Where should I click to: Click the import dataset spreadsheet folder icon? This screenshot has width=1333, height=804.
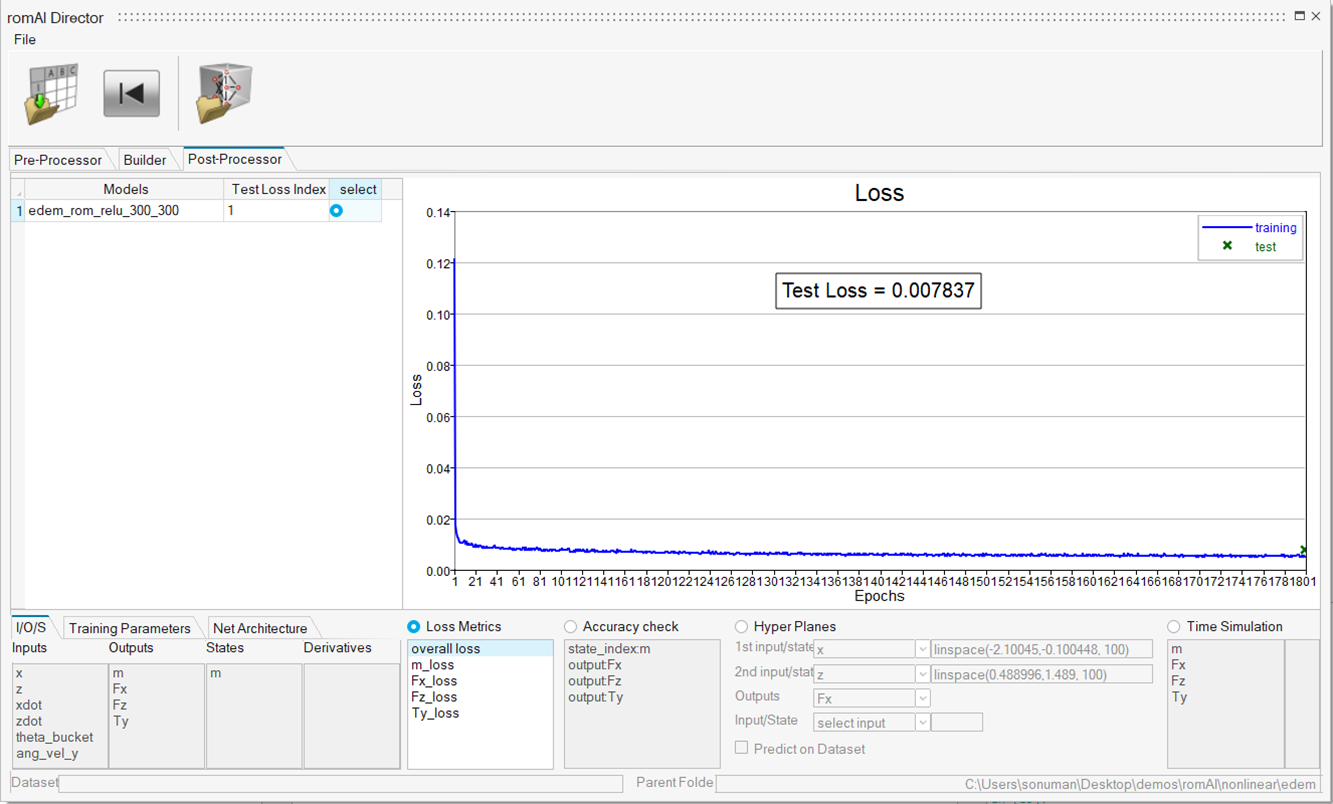(x=52, y=94)
